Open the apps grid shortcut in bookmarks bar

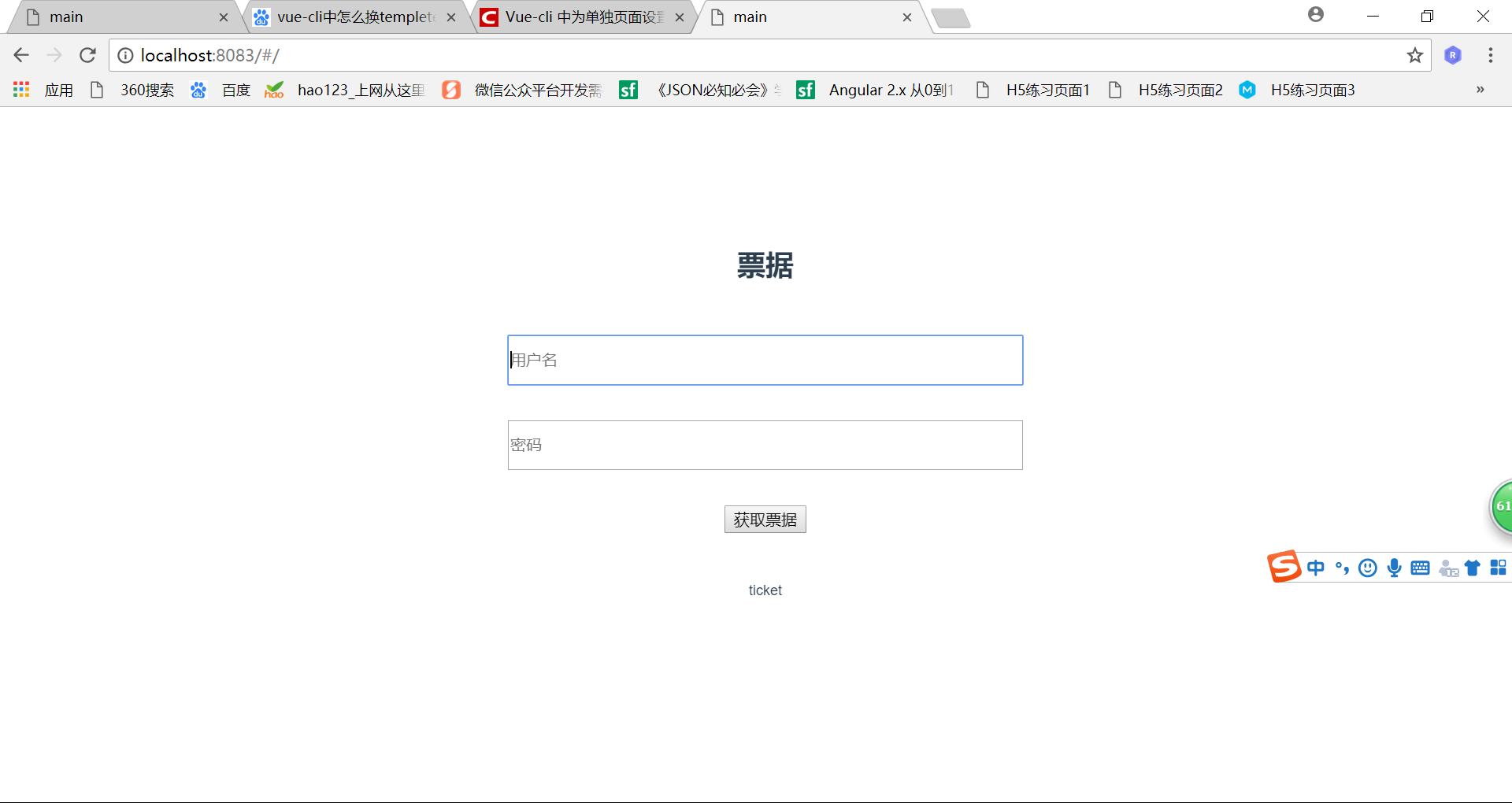[x=21, y=90]
